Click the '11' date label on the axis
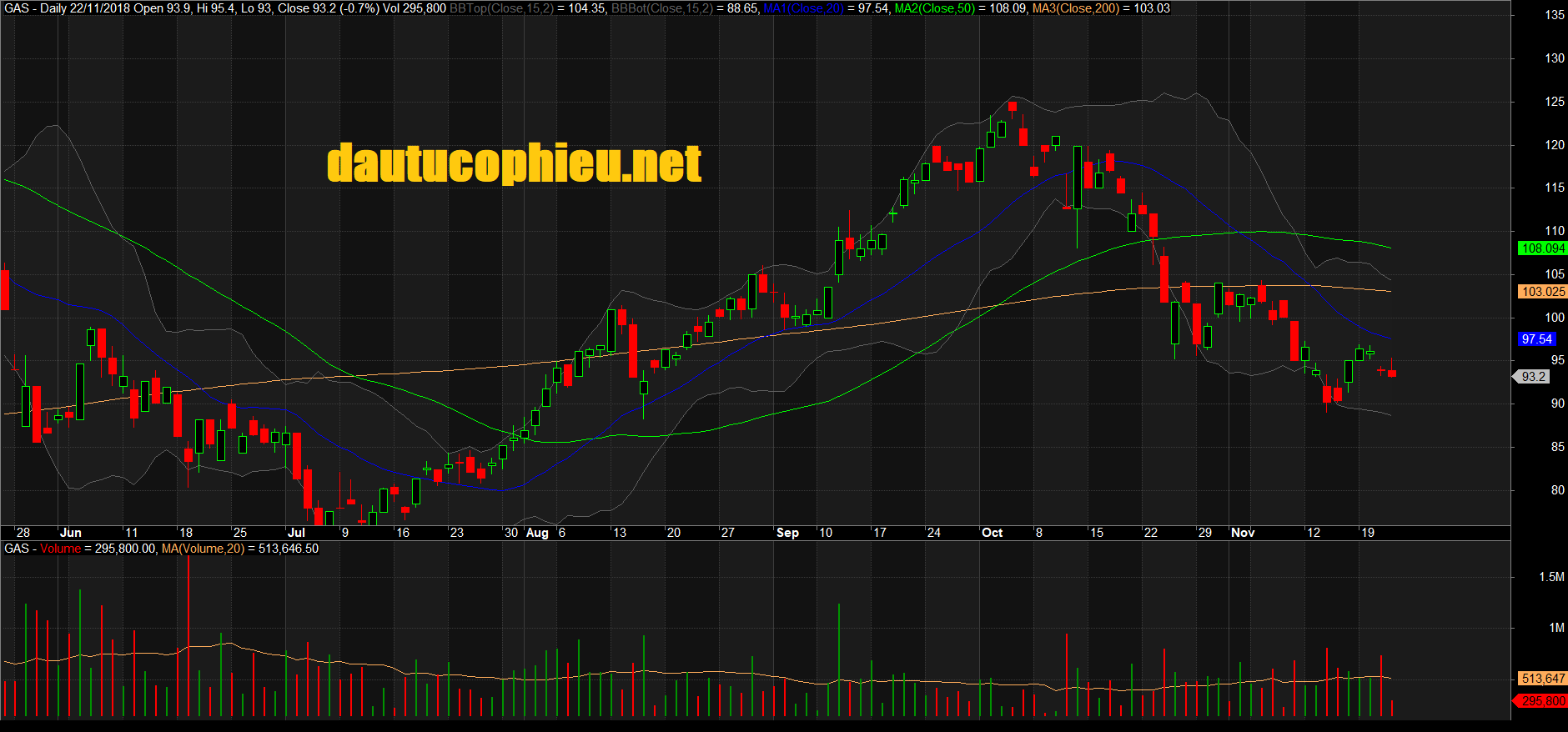1568x732 pixels. (131, 533)
